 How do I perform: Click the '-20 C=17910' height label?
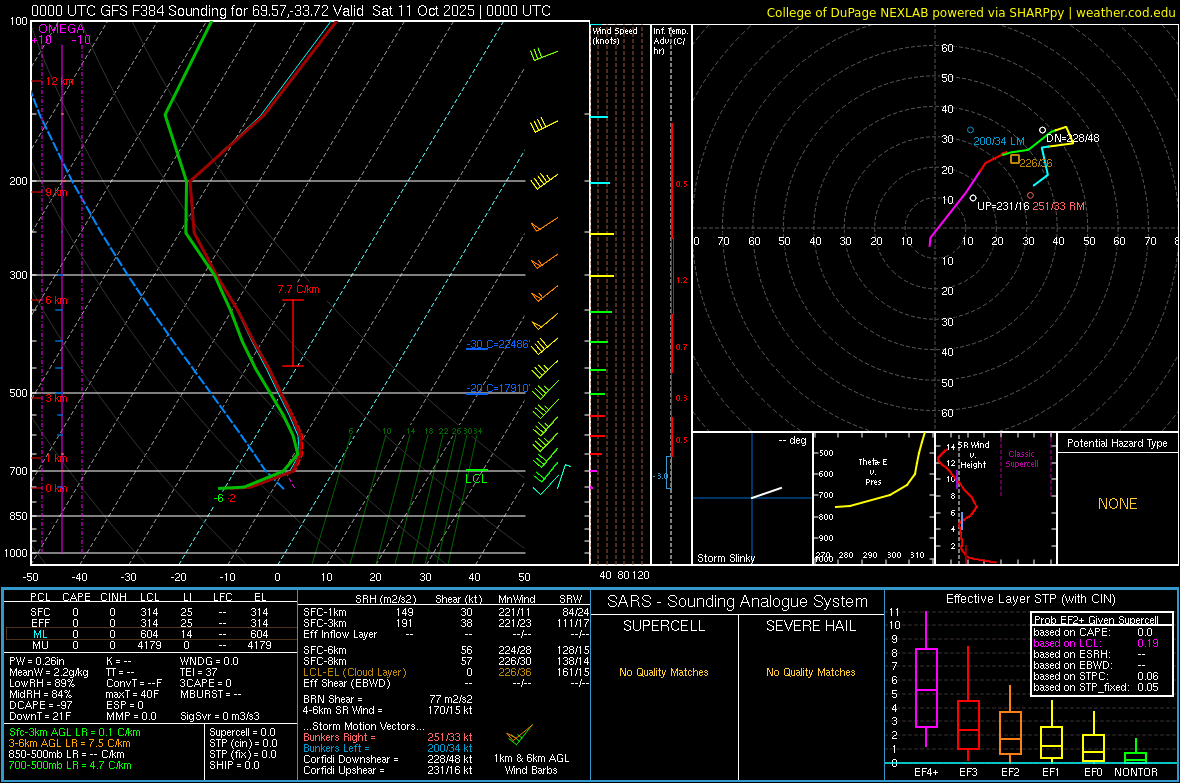498,388
